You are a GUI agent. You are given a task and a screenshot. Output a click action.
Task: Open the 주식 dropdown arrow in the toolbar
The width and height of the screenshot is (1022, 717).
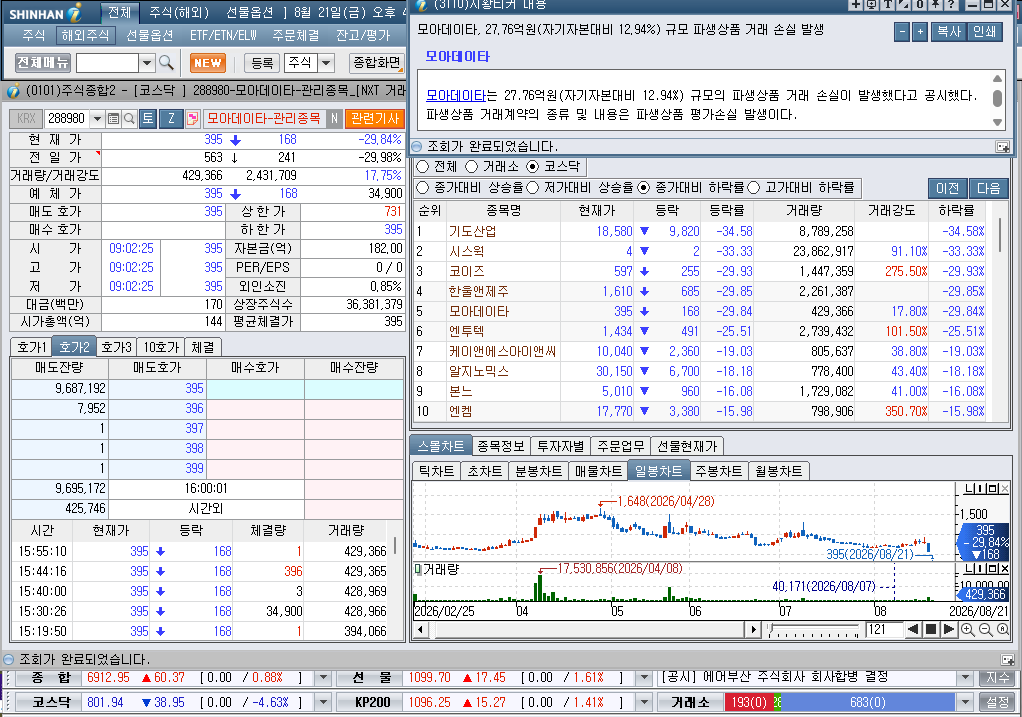click(326, 63)
